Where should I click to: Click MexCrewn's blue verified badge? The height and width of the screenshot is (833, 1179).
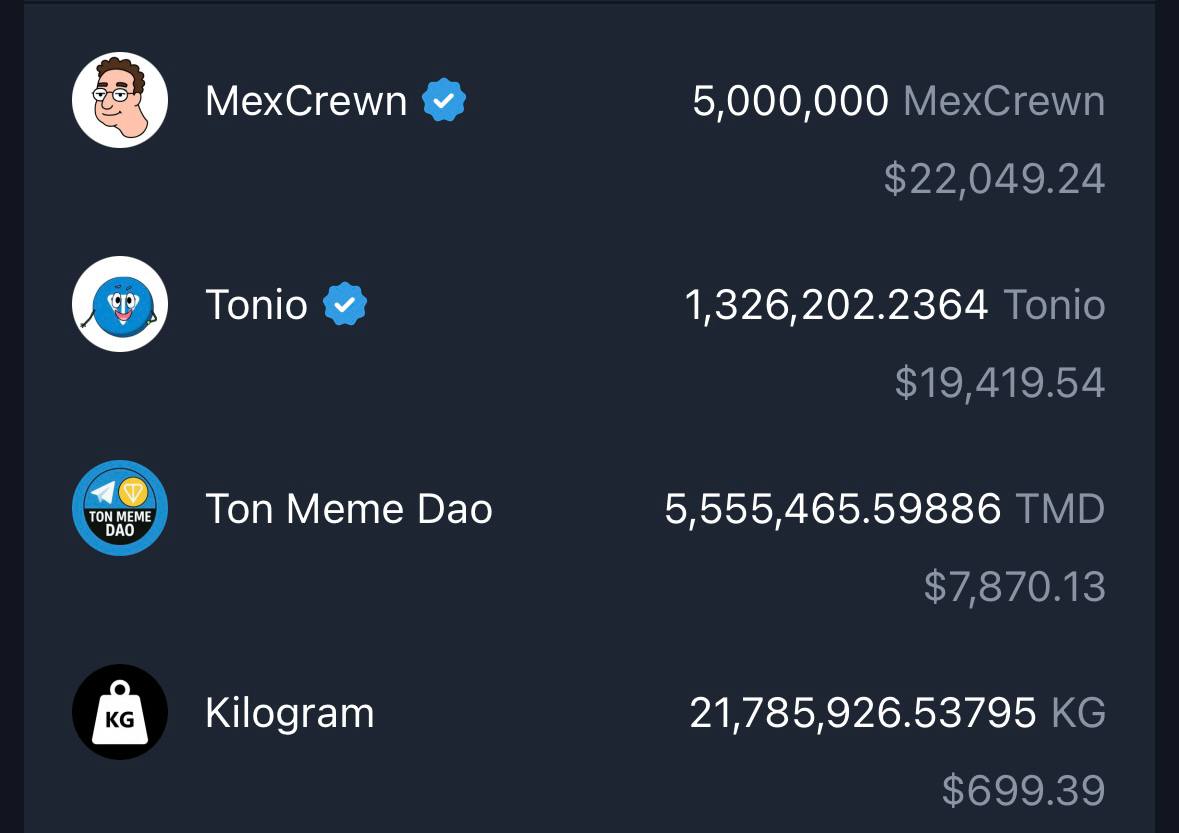[444, 100]
